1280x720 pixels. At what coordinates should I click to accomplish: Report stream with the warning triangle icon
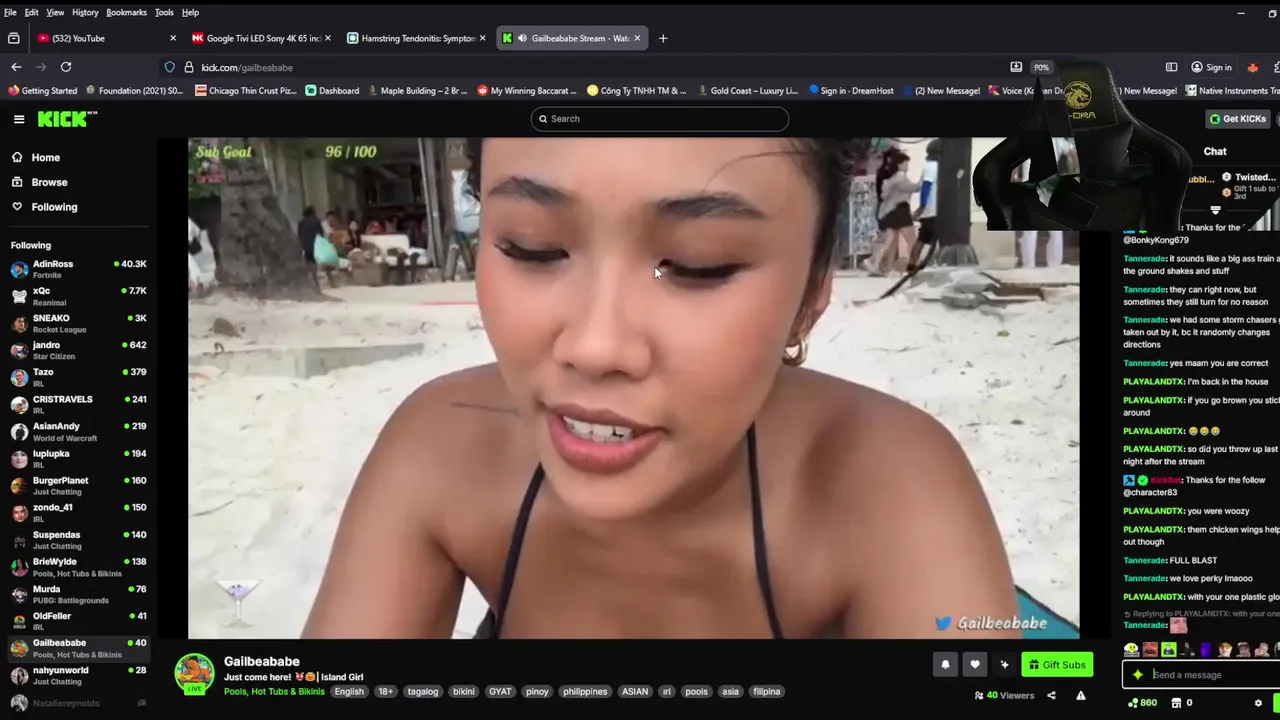(x=1081, y=696)
